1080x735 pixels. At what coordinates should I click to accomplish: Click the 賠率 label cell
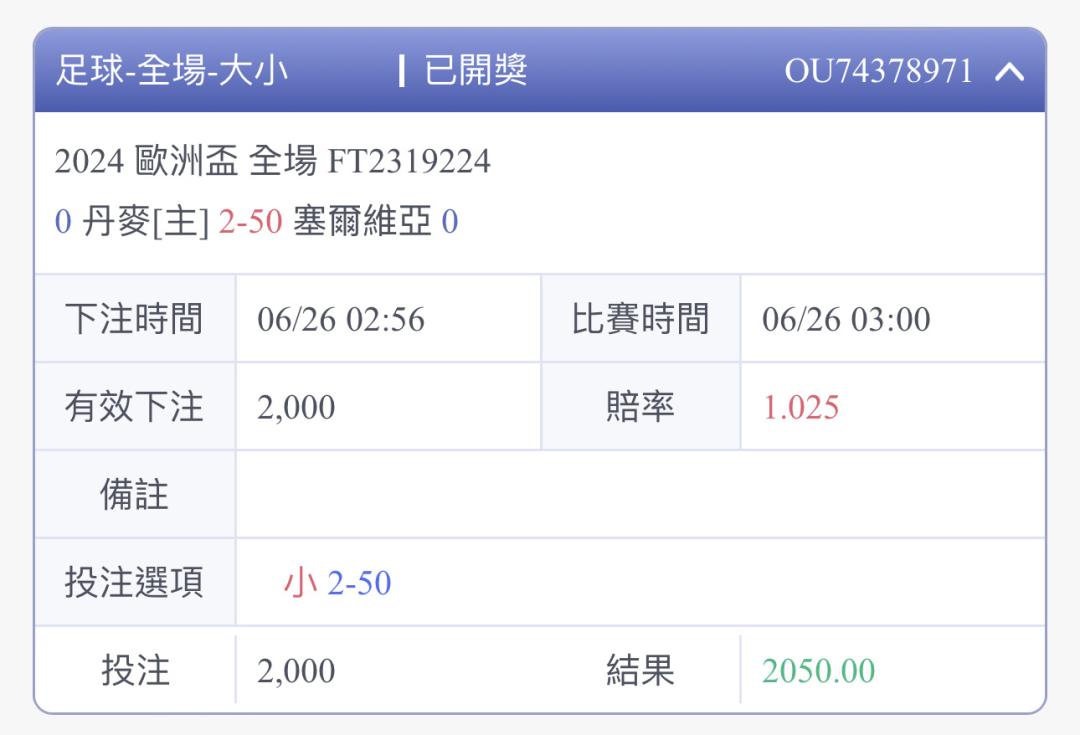[641, 406]
